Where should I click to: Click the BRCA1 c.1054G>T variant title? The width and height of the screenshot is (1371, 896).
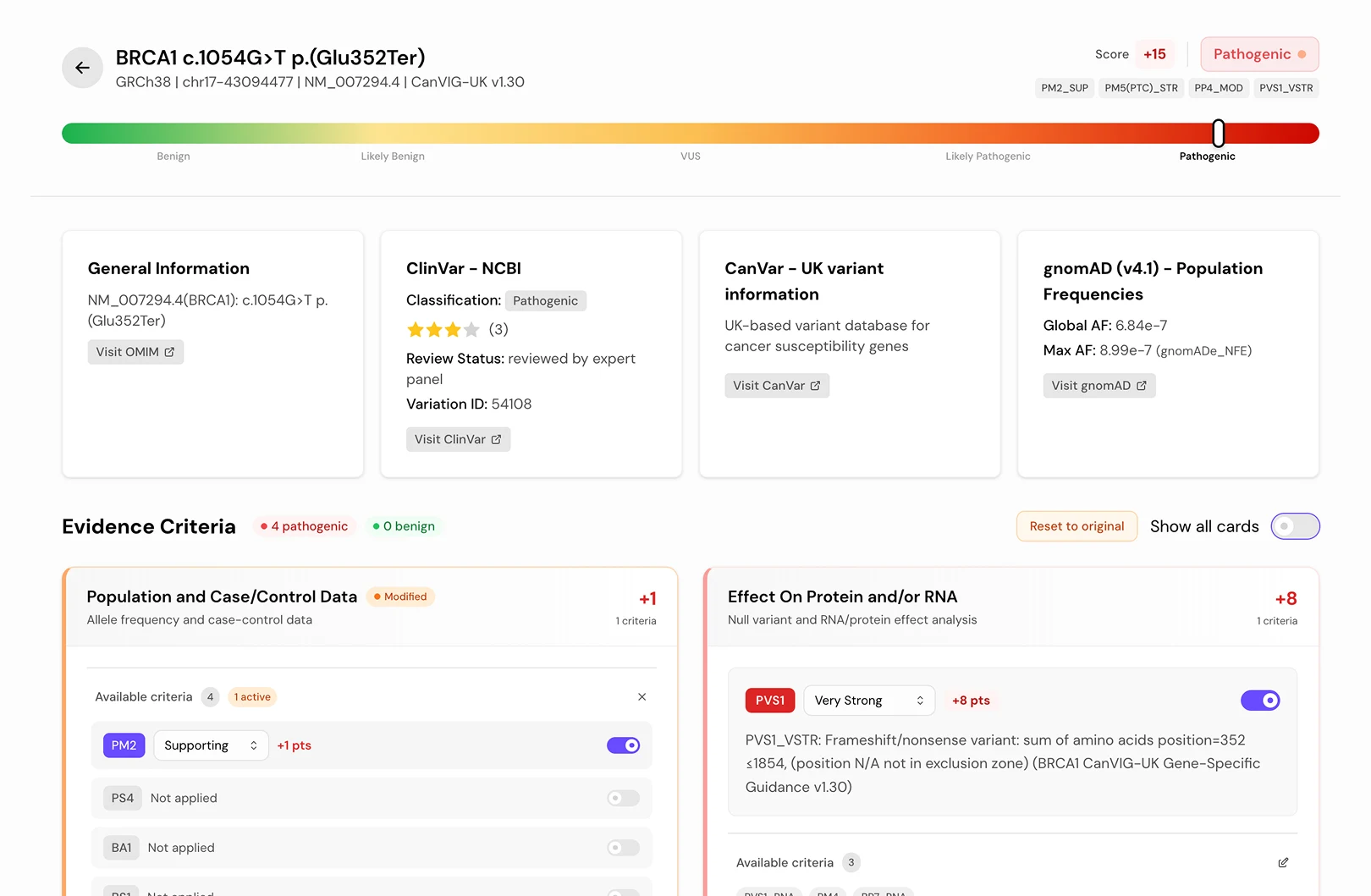pyautogui.click(x=271, y=58)
